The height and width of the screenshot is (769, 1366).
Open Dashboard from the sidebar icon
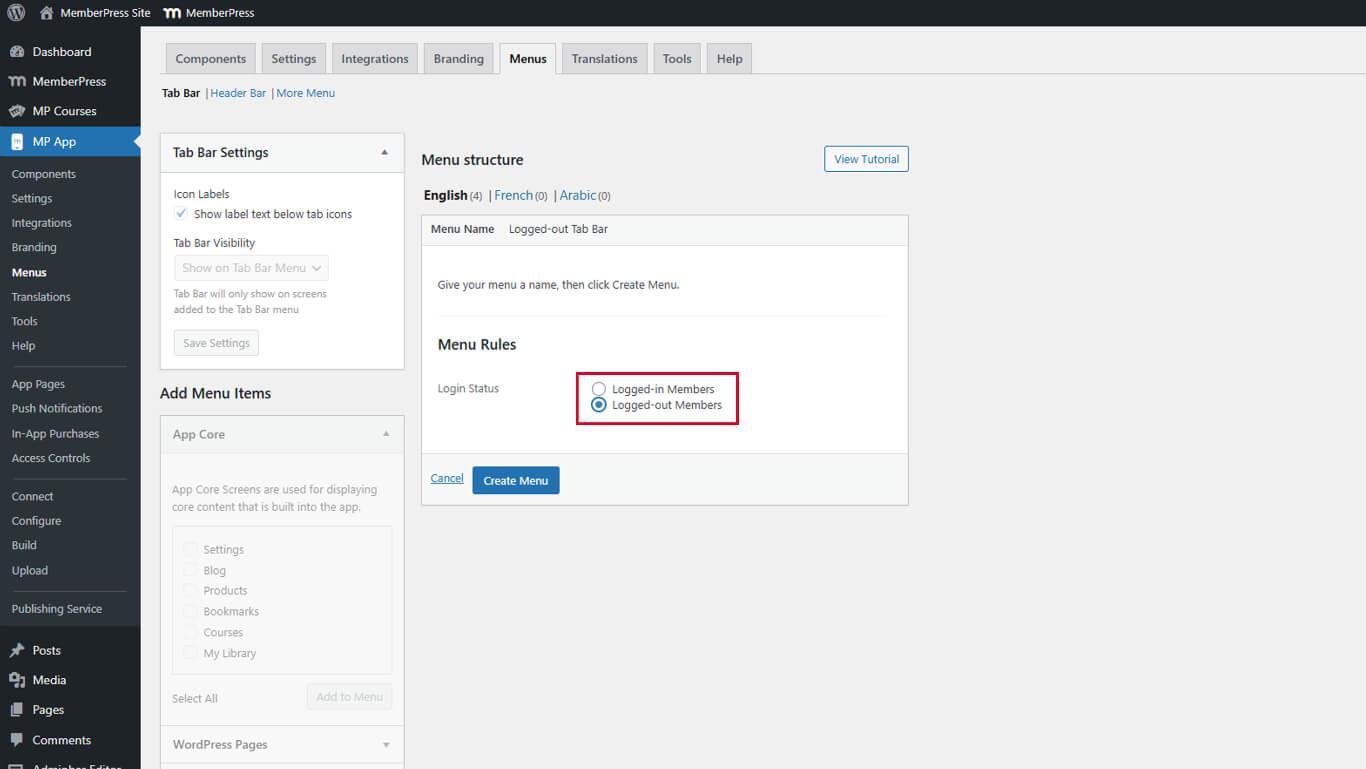pyautogui.click(x=17, y=52)
